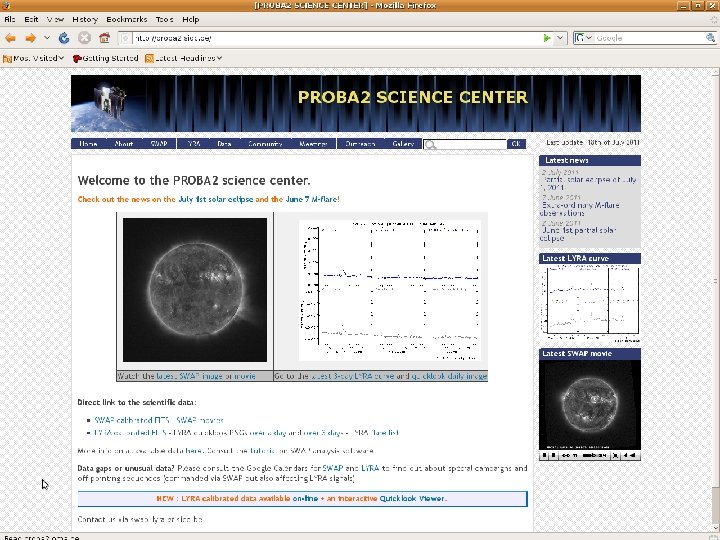Image resolution: width=720 pixels, height=540 pixels.
Task: Click the site identity icon in address bar
Action: (x=125, y=38)
